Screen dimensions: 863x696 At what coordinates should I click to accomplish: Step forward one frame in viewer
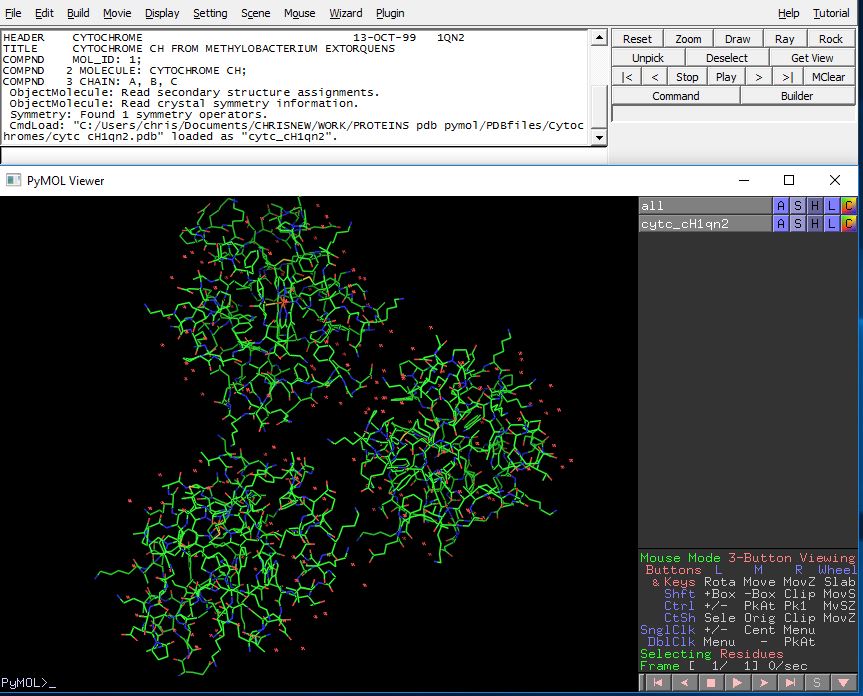764,683
